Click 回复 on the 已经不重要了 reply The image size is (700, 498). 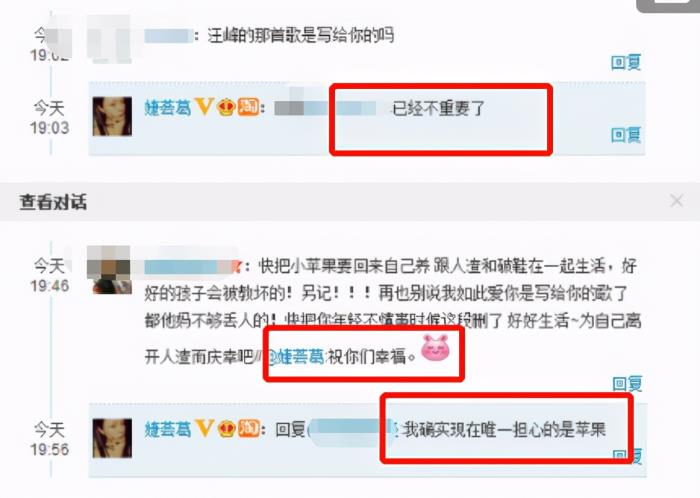[626, 134]
